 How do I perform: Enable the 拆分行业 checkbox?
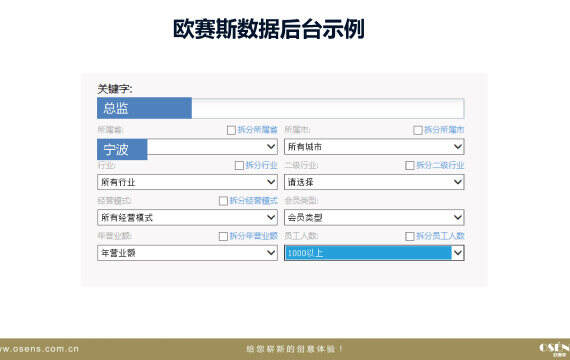point(239,165)
